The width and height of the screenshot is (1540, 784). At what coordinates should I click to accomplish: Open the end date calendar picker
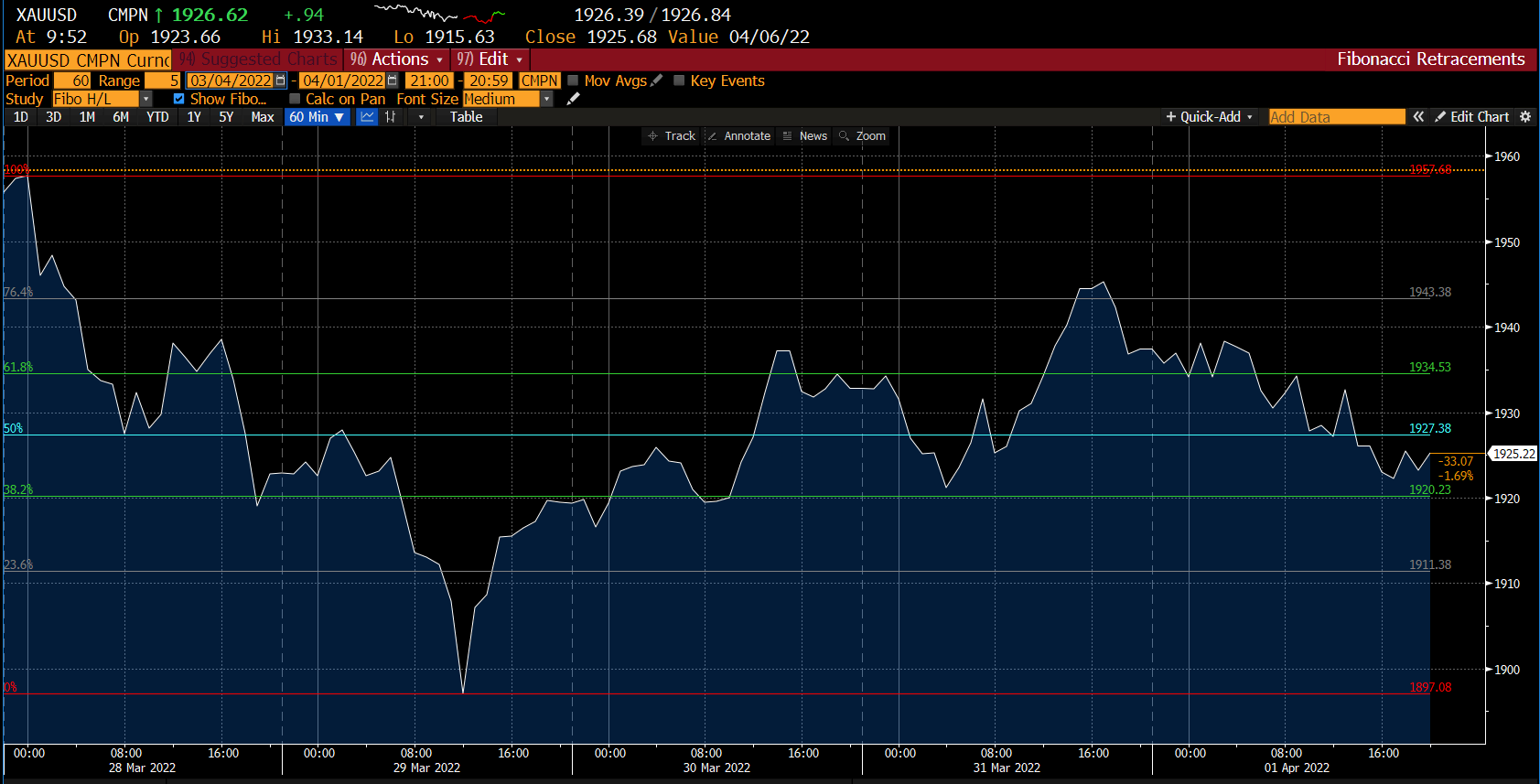click(393, 81)
